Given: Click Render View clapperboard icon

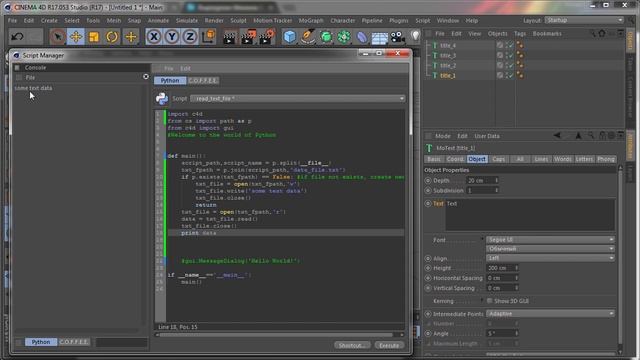Looking at the screenshot, I should click(230, 37).
